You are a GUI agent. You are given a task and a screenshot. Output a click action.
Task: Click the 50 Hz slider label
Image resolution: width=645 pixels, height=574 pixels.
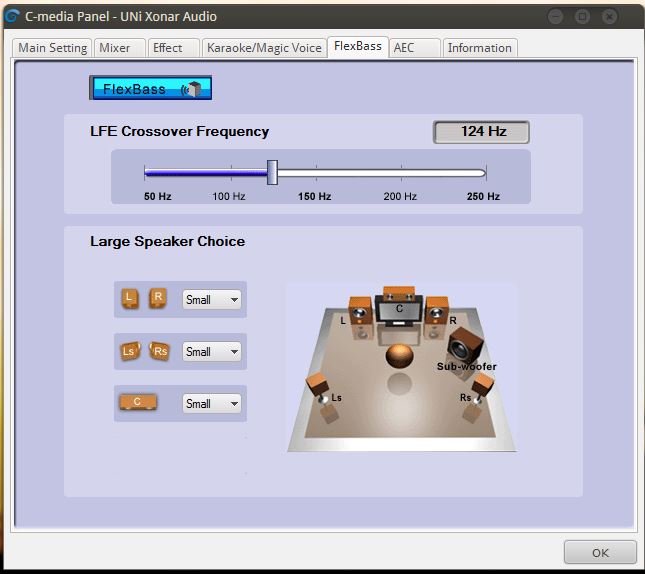tap(158, 196)
